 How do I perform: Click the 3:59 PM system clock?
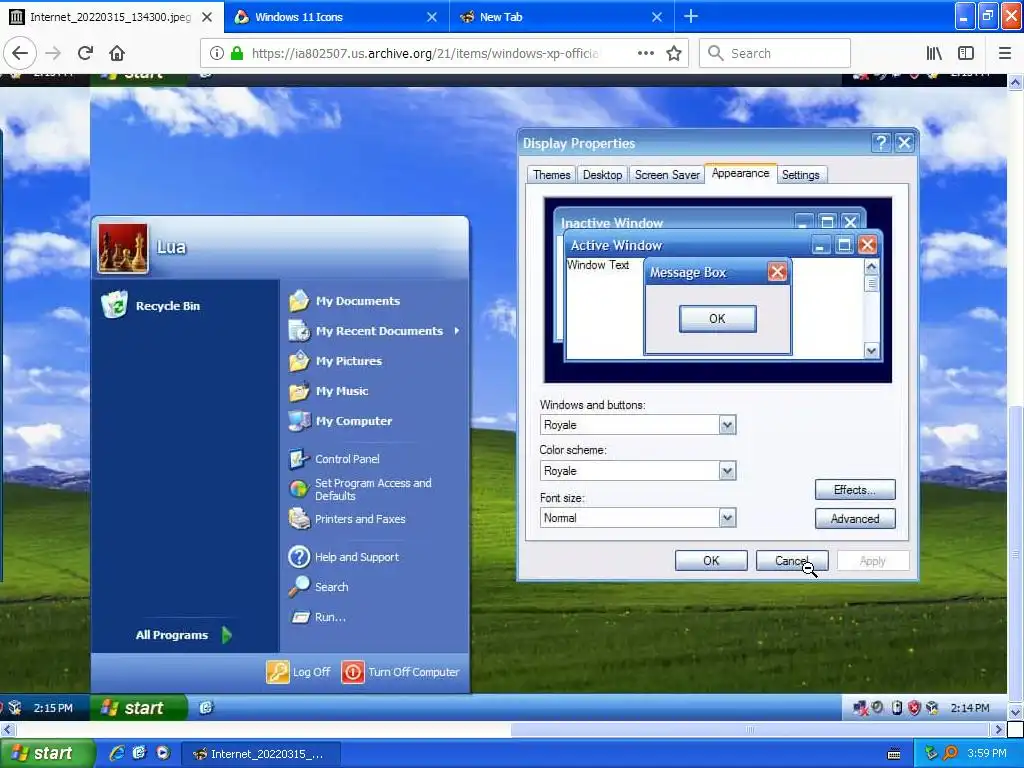[986, 753]
